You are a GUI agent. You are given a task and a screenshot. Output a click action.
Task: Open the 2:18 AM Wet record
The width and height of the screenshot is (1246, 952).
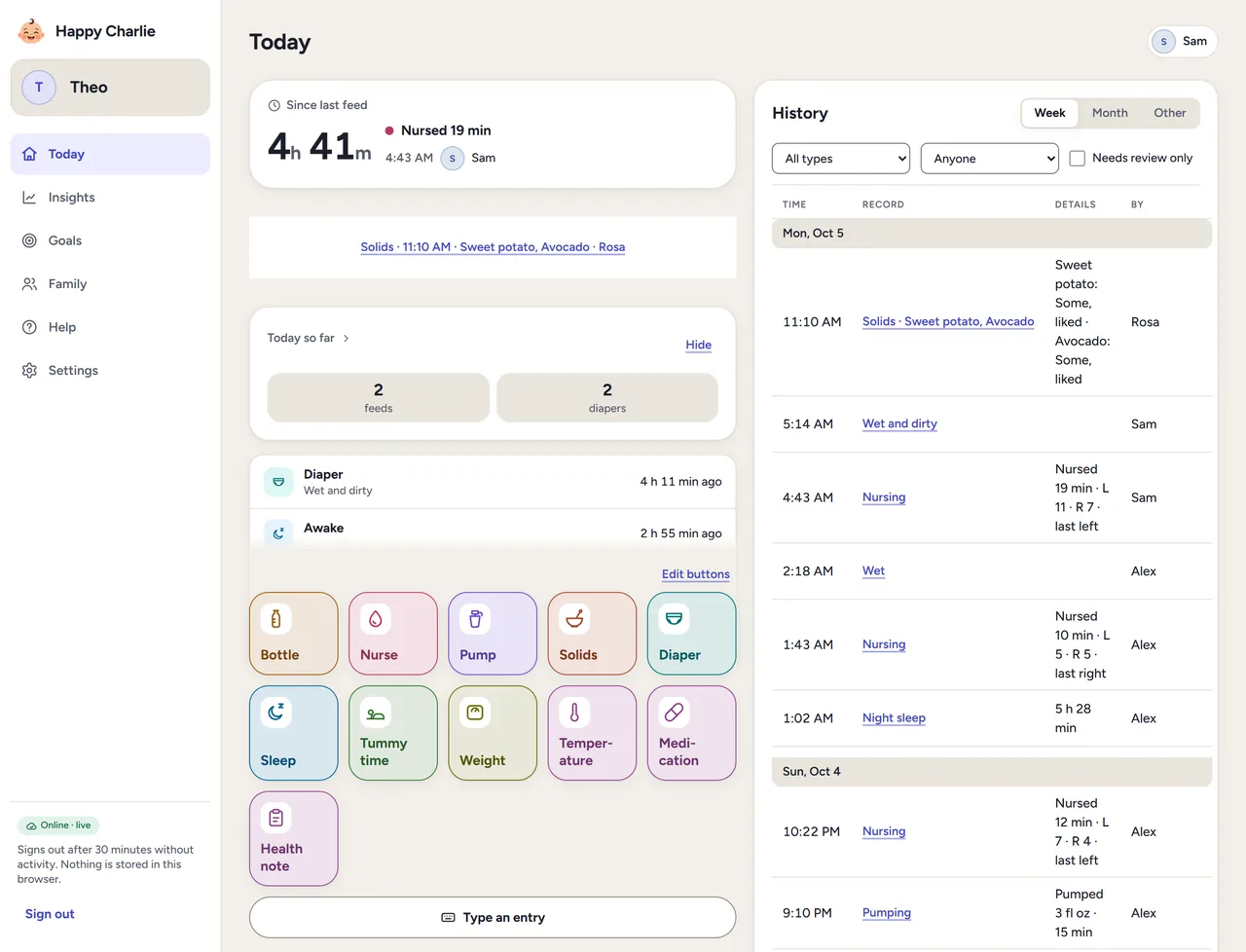[873, 571]
